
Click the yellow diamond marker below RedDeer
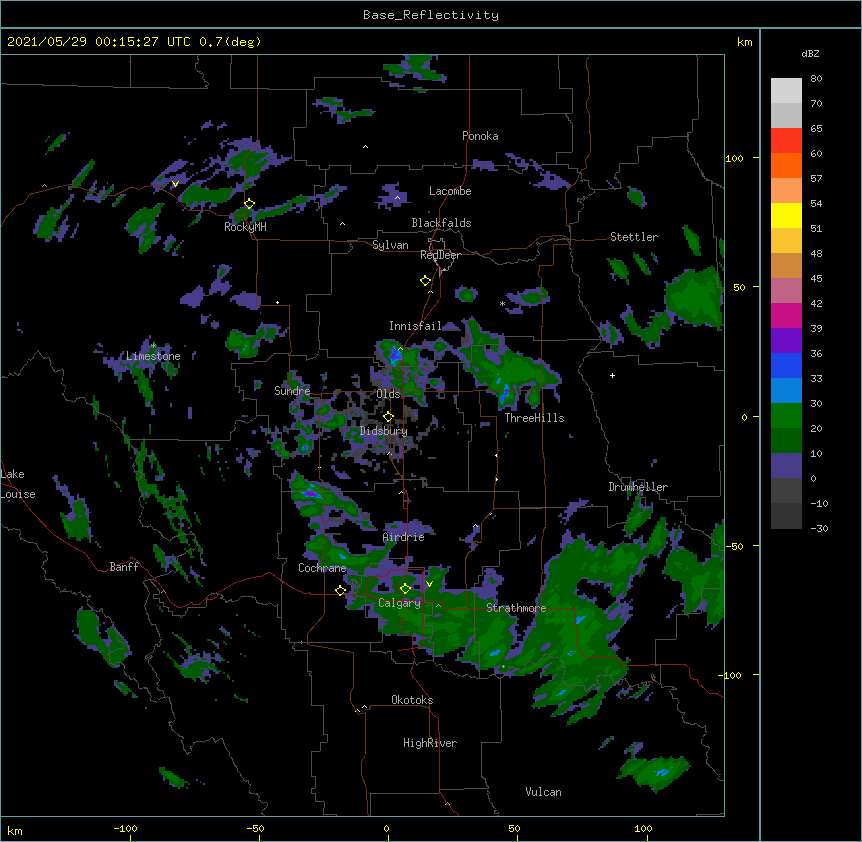426,281
